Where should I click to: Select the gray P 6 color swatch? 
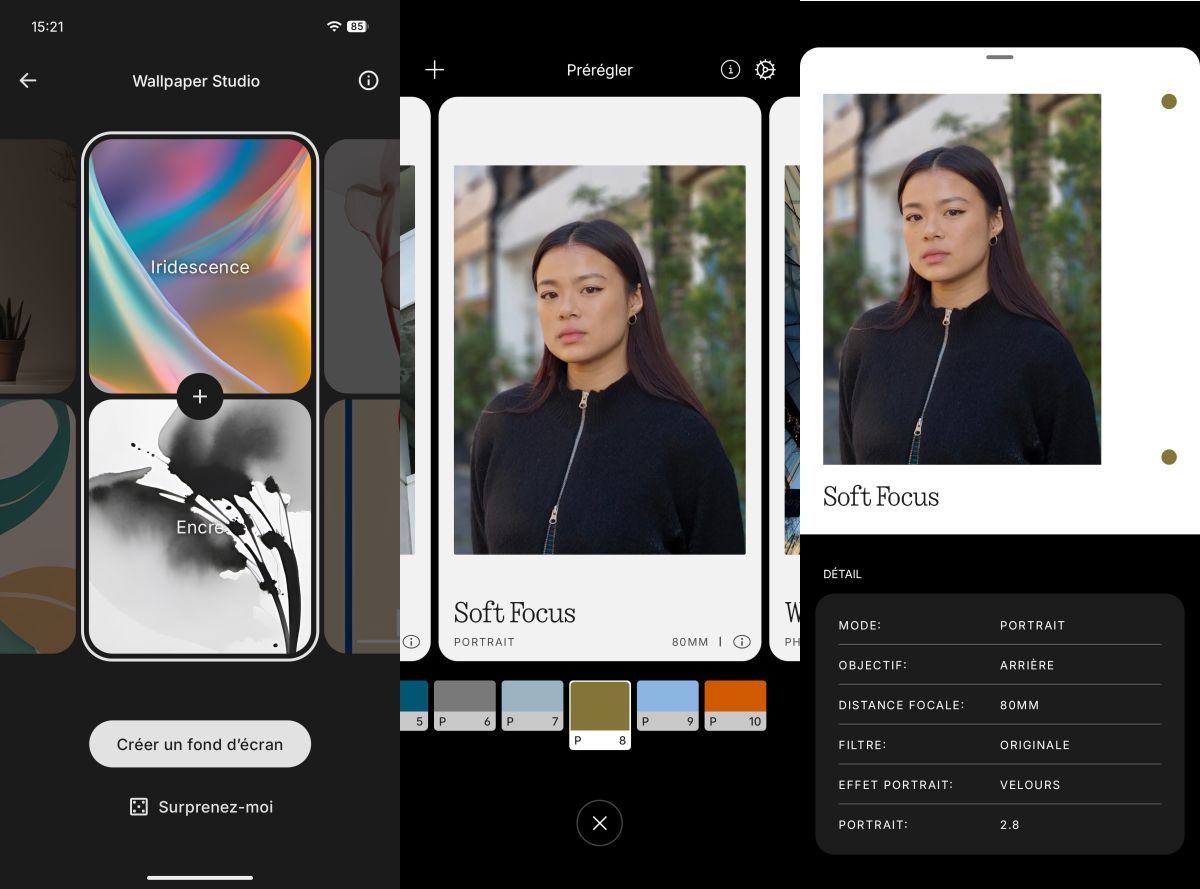[465, 706]
